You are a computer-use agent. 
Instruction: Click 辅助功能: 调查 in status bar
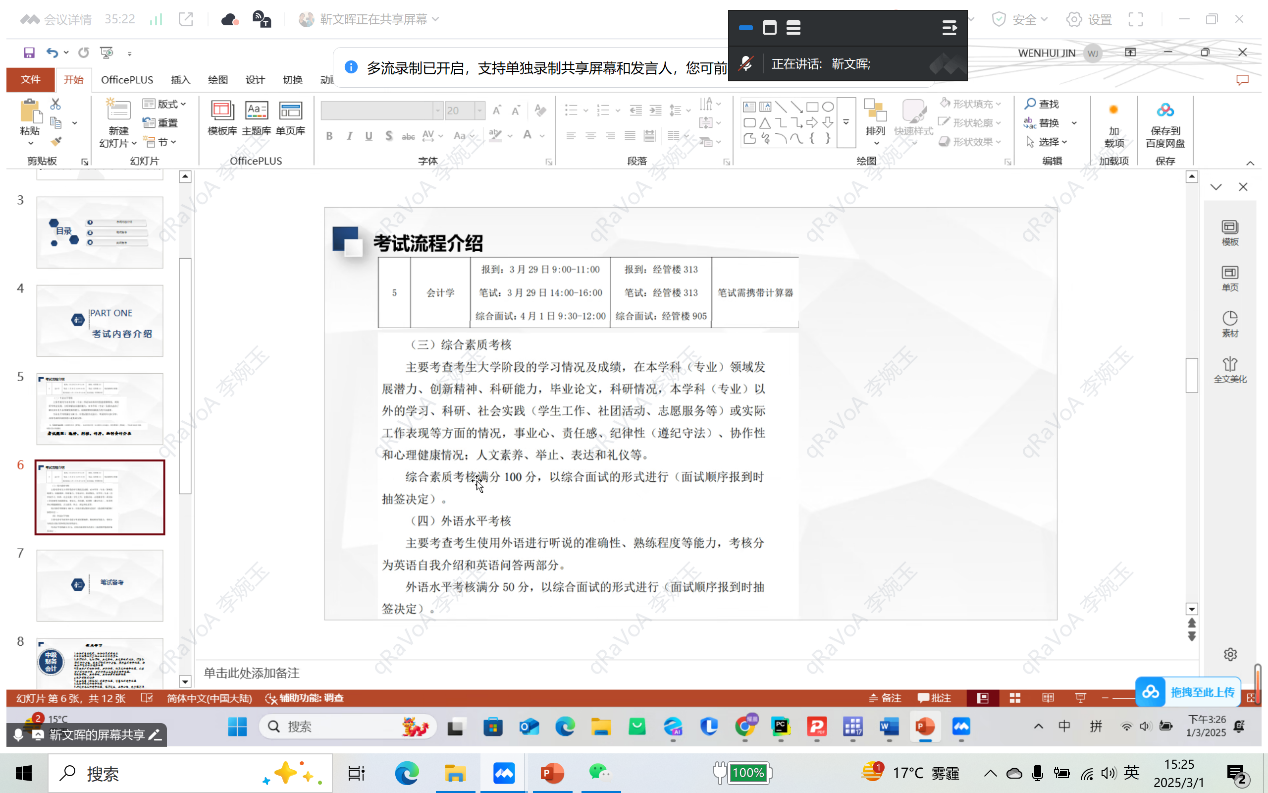tap(305, 698)
